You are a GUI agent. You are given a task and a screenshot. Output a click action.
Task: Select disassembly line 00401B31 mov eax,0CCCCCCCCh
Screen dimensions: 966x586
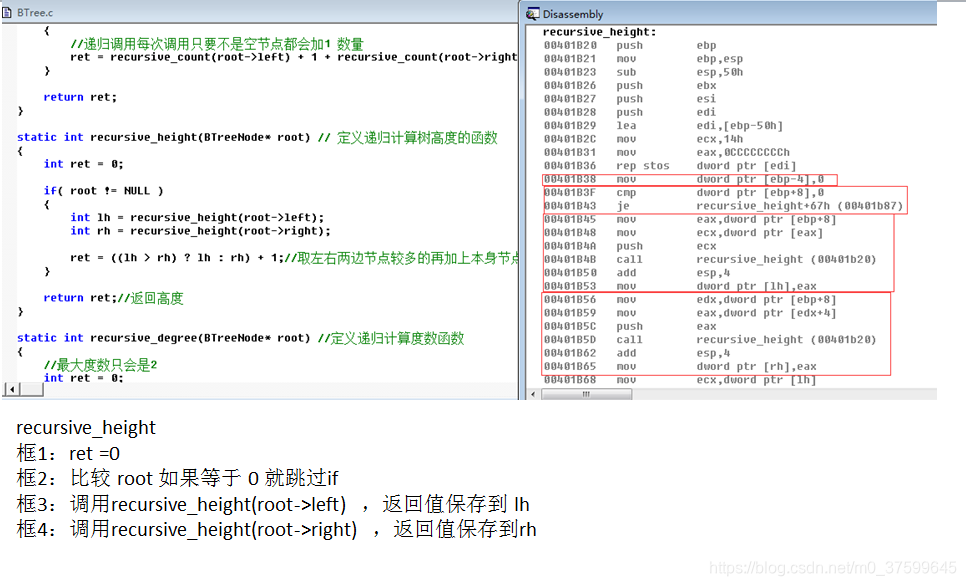667,153
